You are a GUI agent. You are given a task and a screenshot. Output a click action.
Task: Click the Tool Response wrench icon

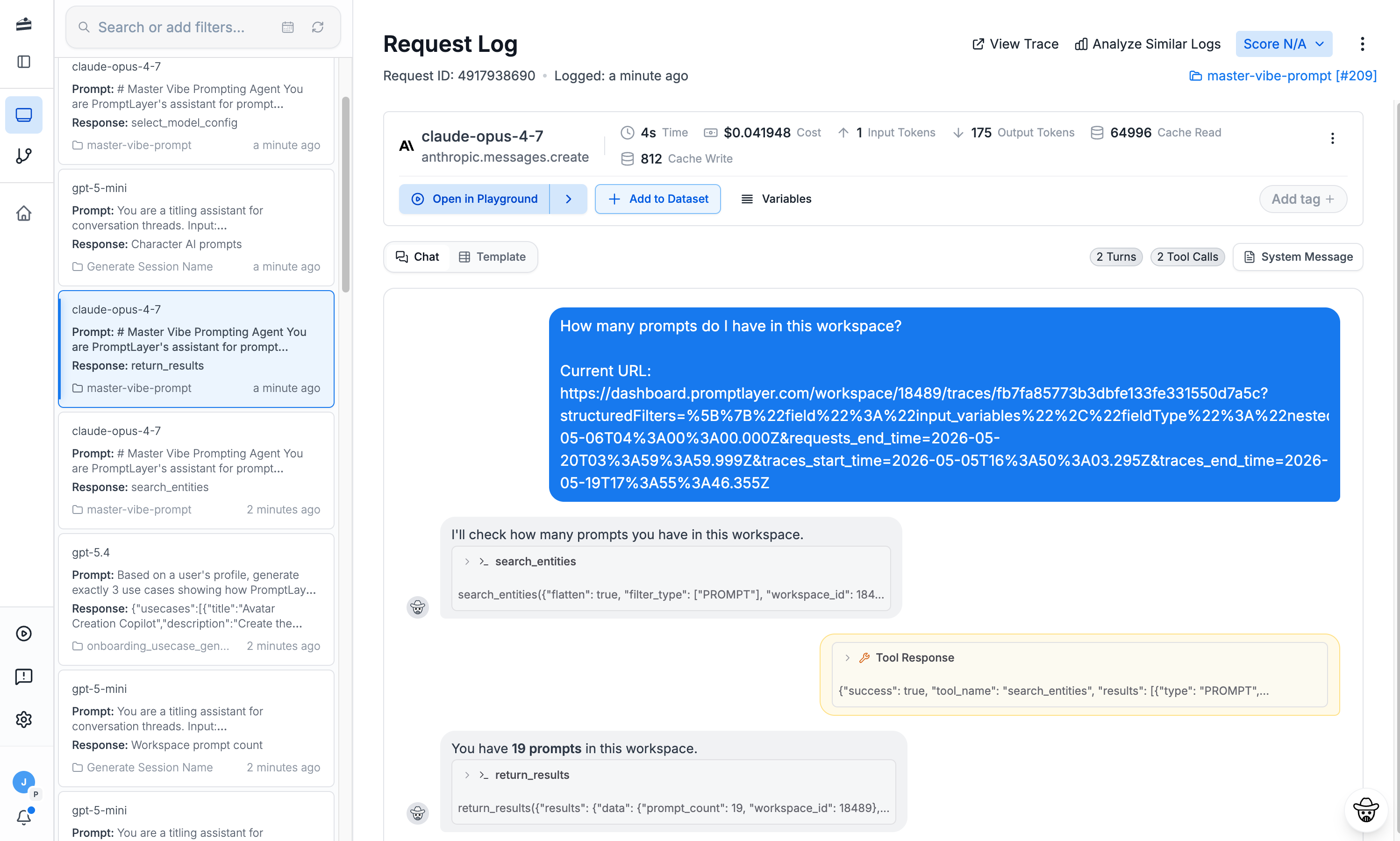[864, 657]
